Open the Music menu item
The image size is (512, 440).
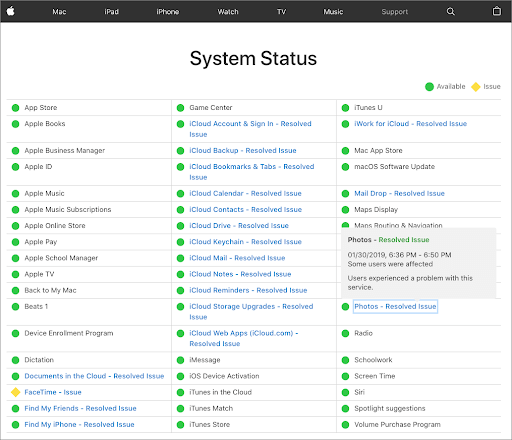pyautogui.click(x=333, y=12)
